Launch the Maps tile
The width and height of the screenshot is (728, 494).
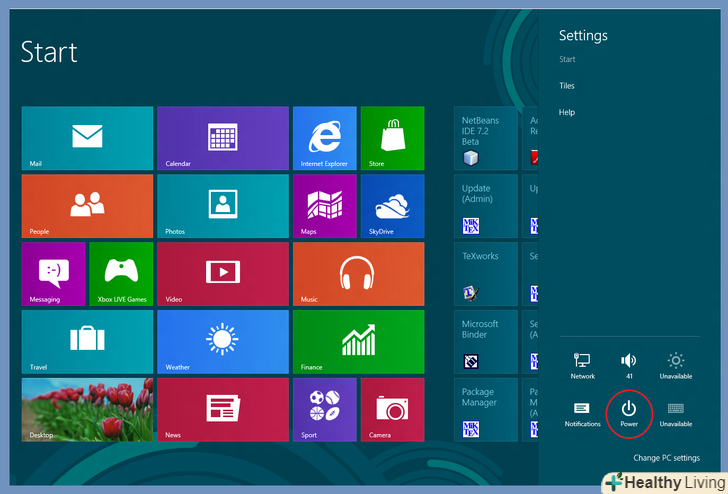[x=324, y=206]
